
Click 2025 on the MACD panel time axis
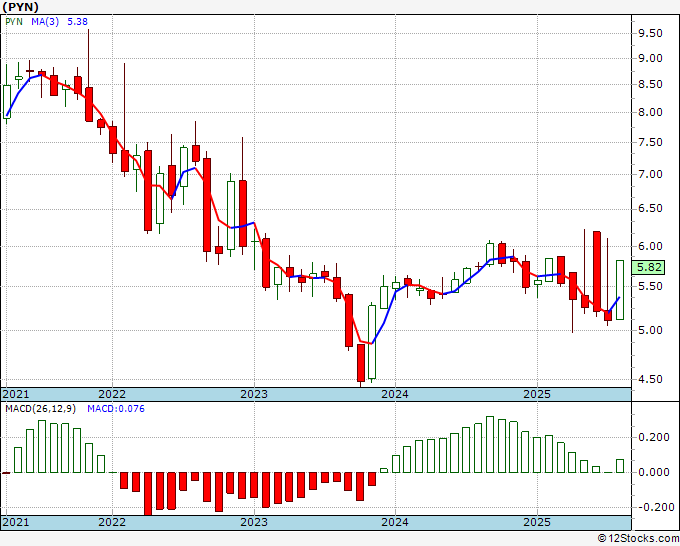tap(537, 522)
